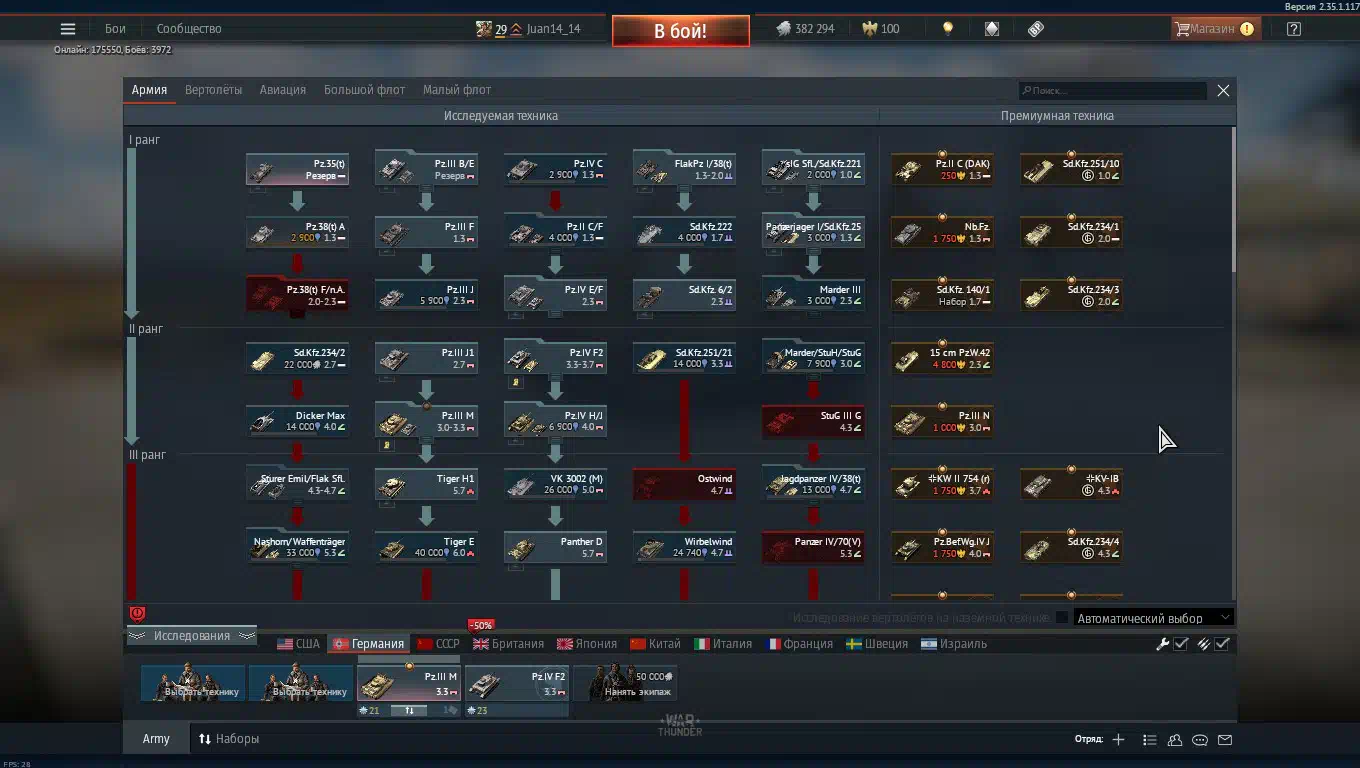Expand Nashorn/Waffenträger vehicle group
Viewport: 1360px width, 768px height.
coord(297,546)
